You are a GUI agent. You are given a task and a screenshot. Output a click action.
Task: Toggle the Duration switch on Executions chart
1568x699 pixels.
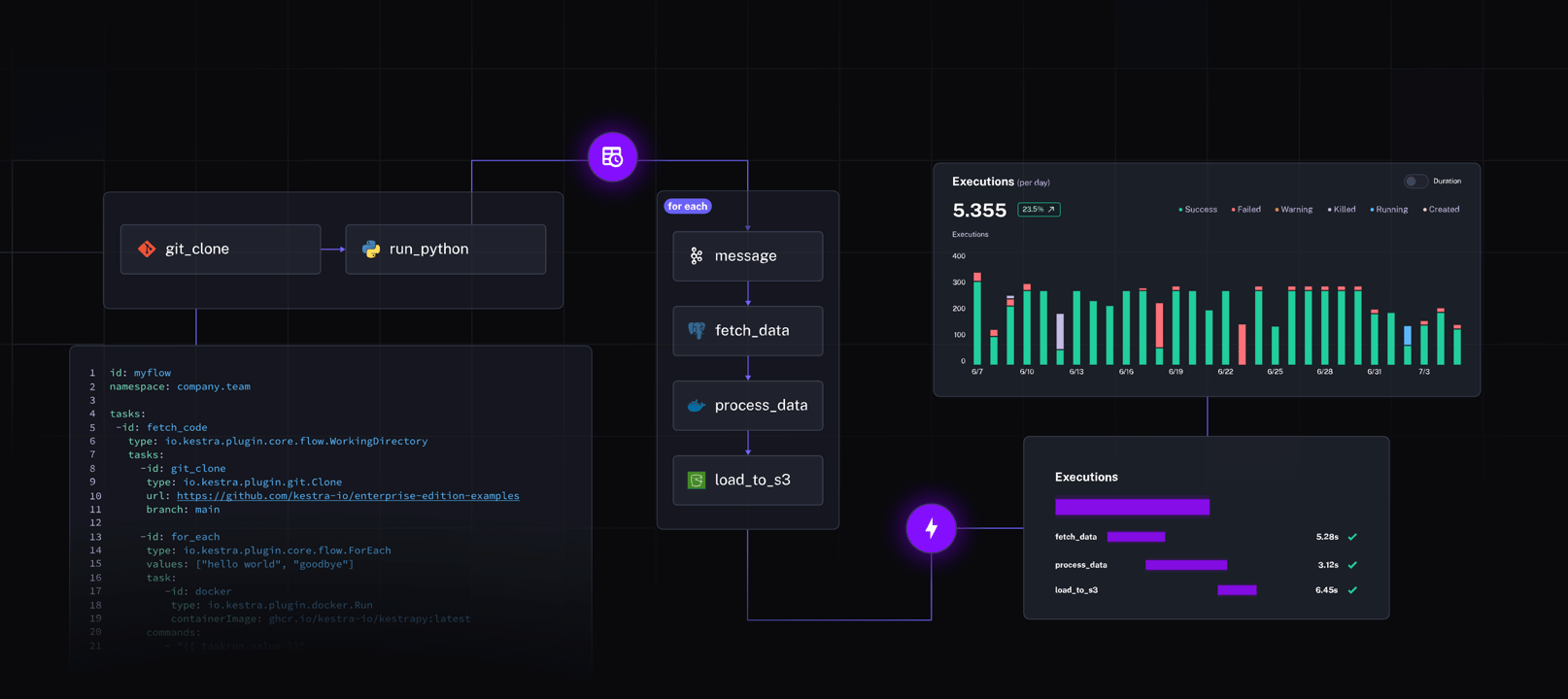(1415, 182)
